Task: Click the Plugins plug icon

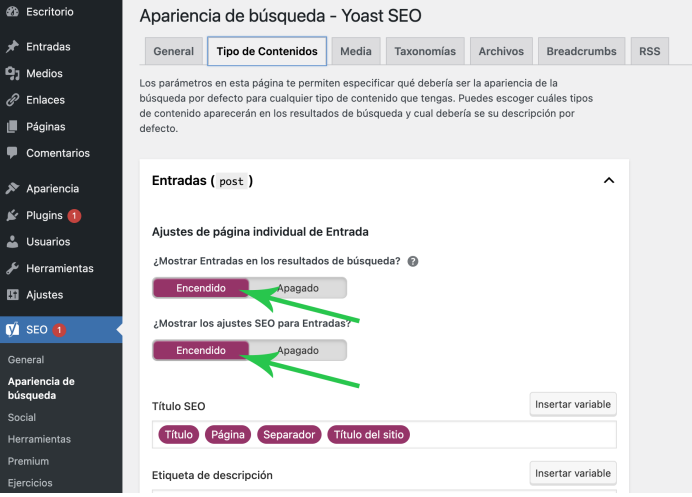Action: coord(13,215)
